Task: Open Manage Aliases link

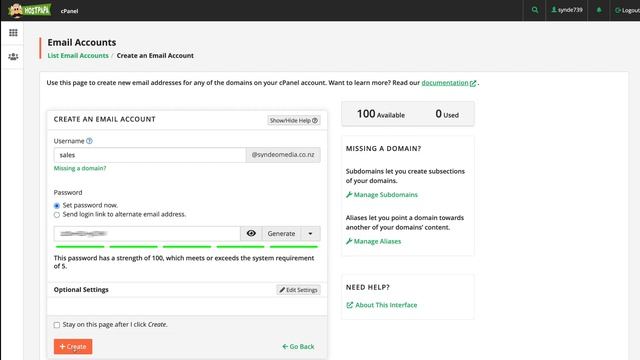Action: click(373, 241)
